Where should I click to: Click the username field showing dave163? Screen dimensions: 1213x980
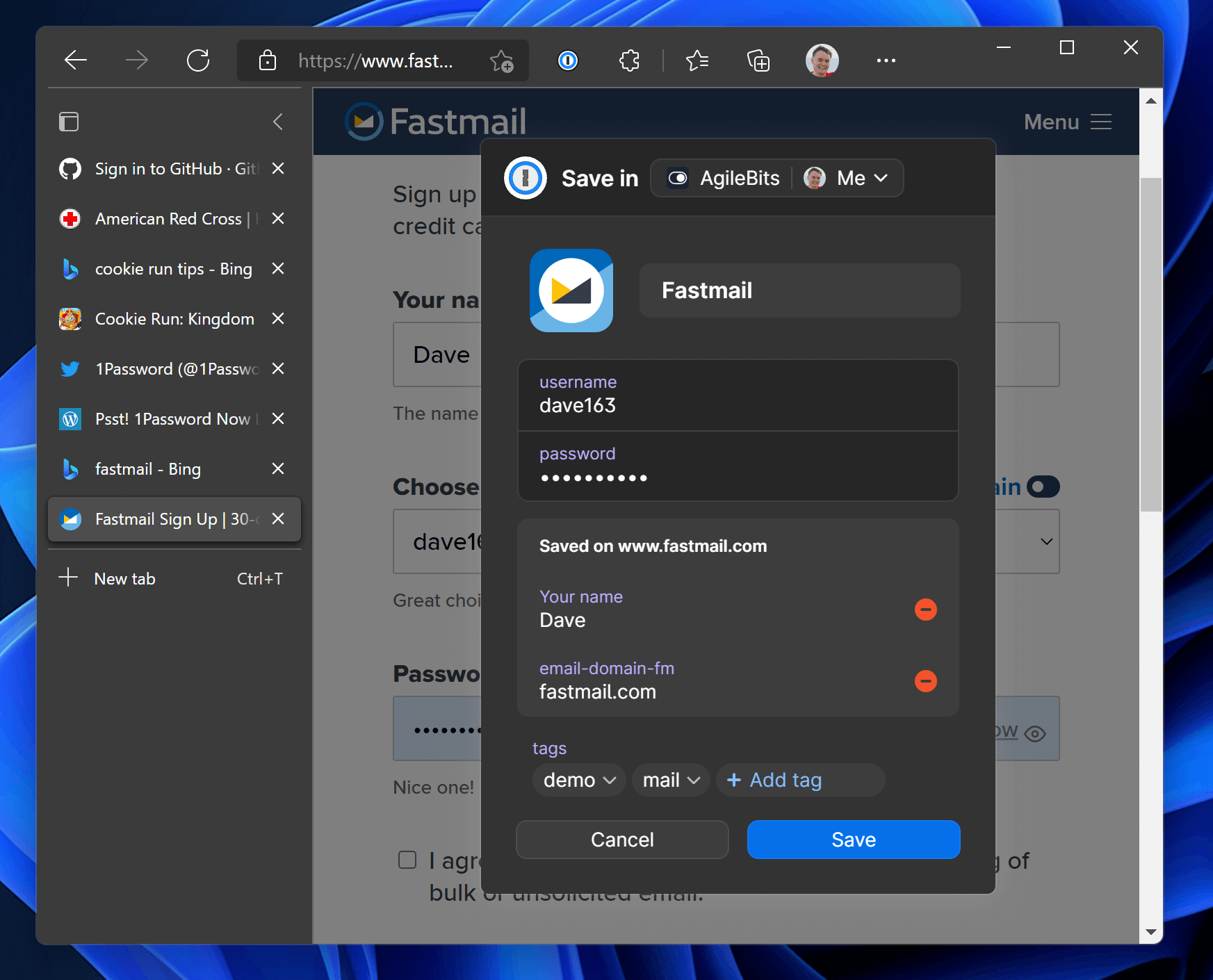(738, 395)
